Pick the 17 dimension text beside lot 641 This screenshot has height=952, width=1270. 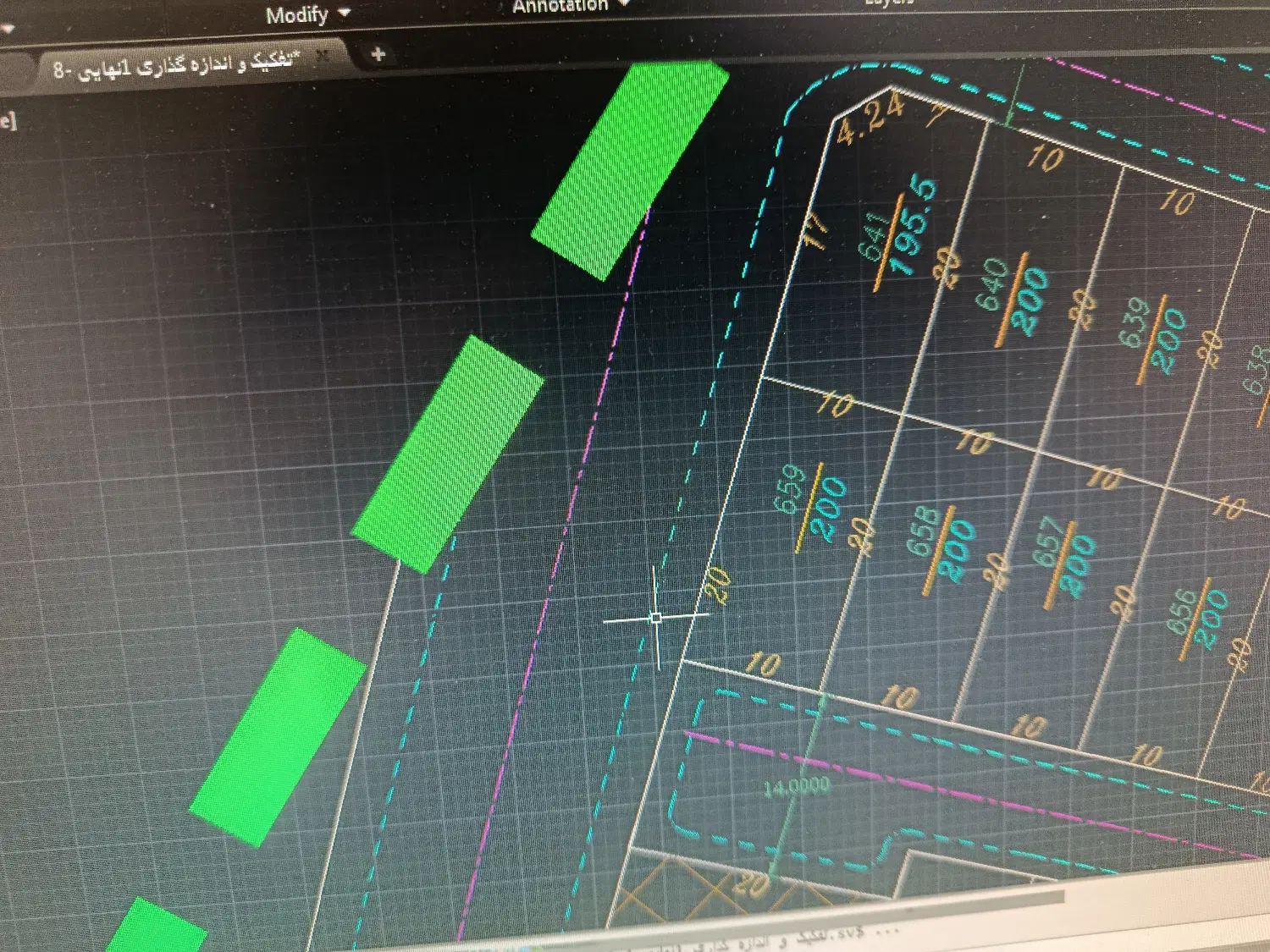814,230
